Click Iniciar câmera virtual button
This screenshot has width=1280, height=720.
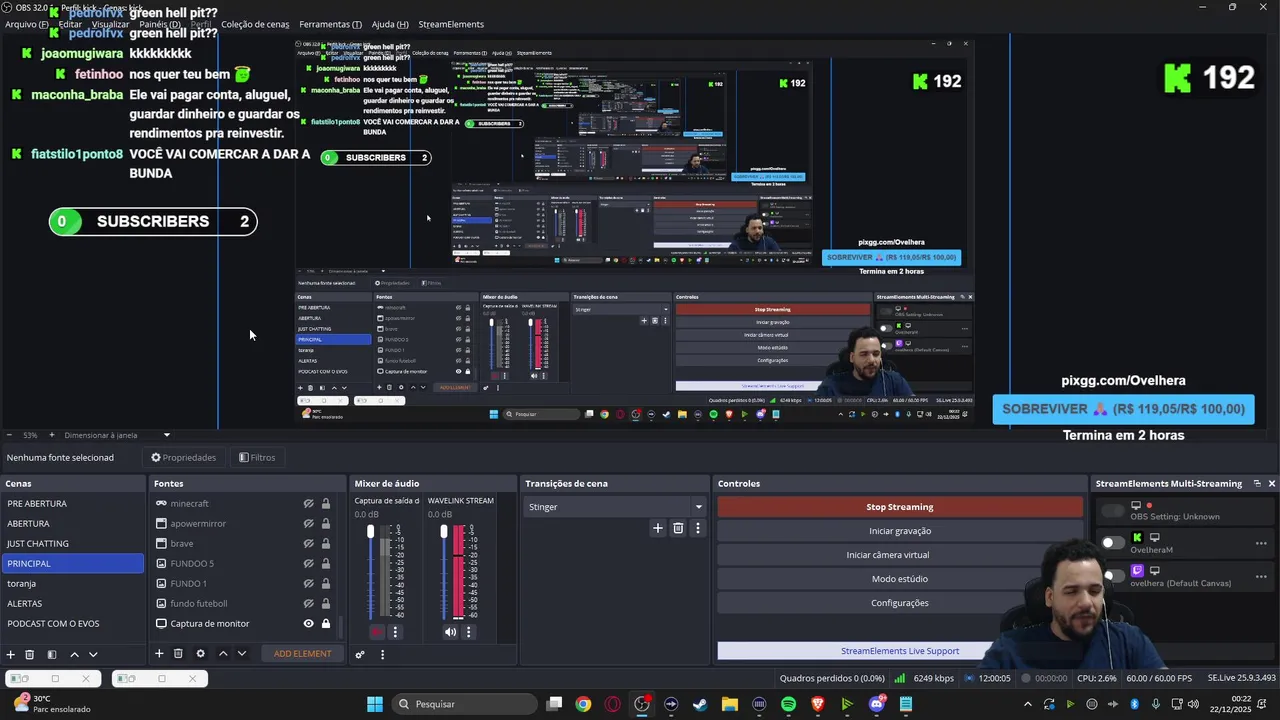coord(888,555)
